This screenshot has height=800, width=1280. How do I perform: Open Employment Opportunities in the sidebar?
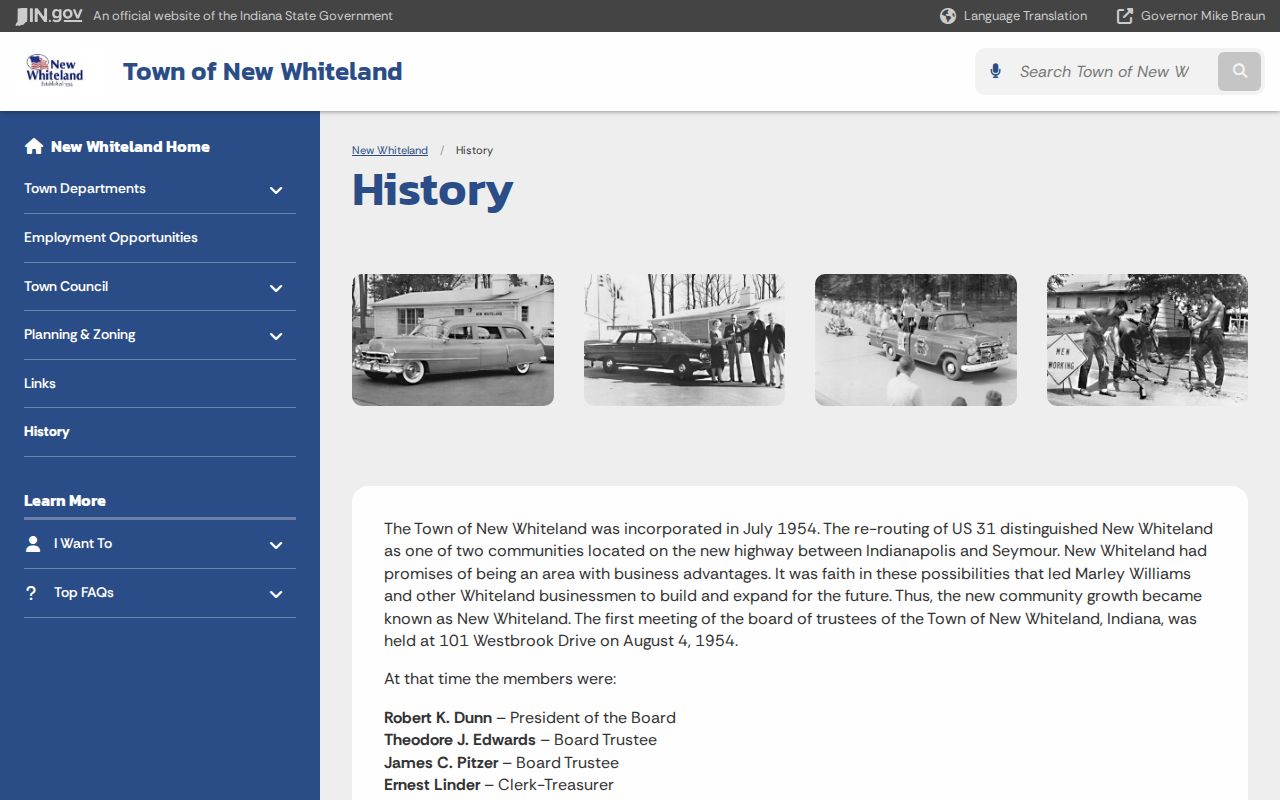111,238
